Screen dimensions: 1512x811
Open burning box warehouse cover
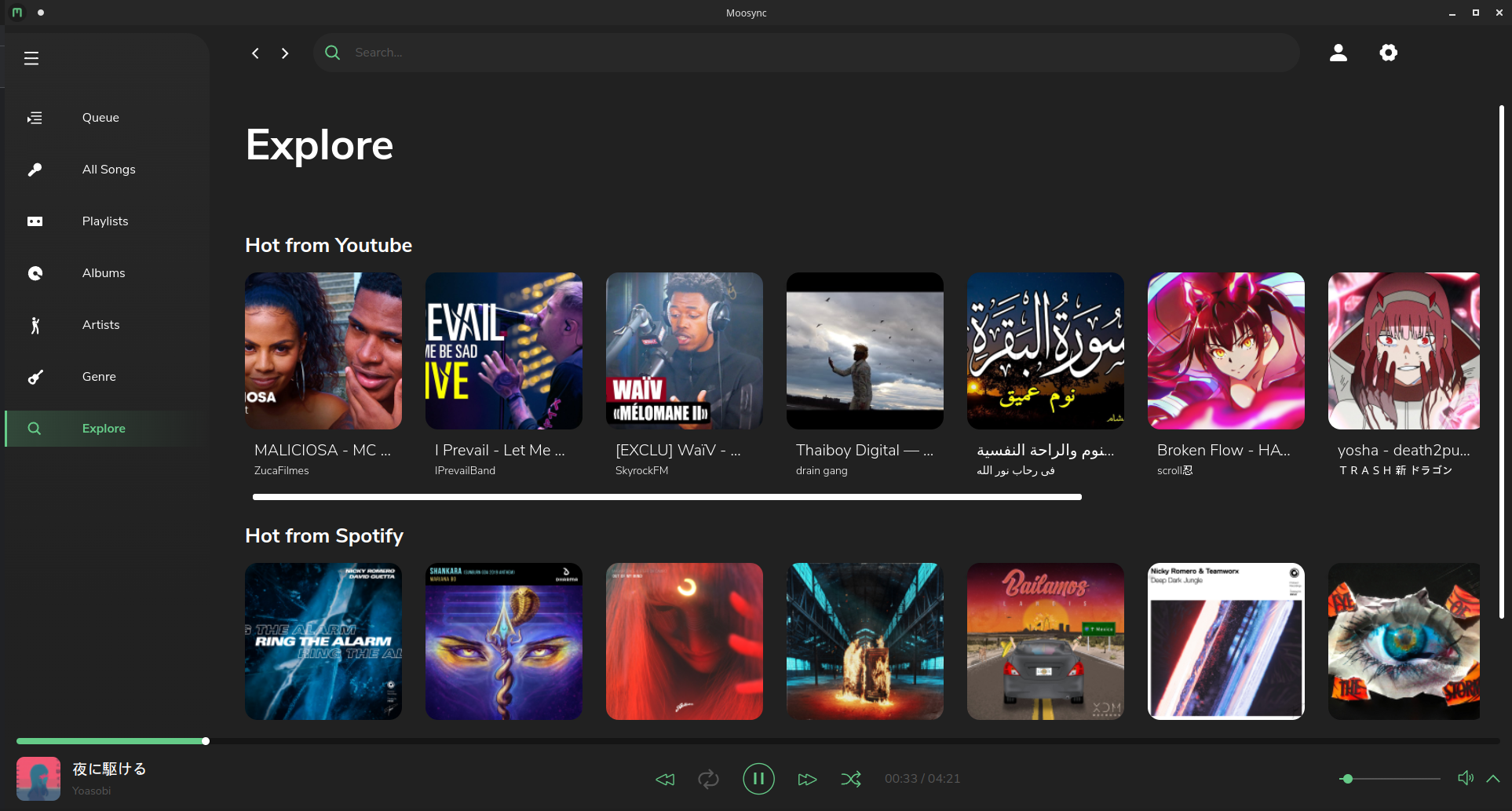click(865, 641)
